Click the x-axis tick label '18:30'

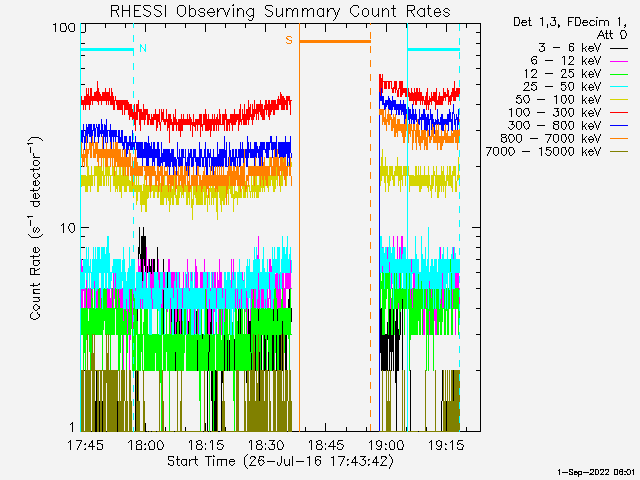coord(266,445)
